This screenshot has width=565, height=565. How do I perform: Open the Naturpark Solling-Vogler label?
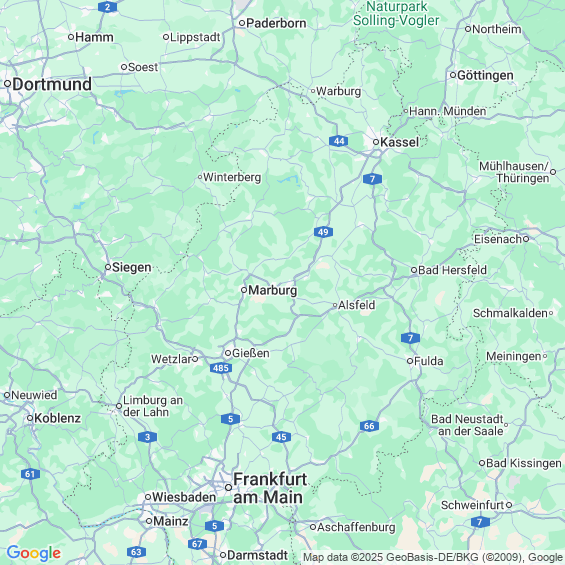(396, 14)
